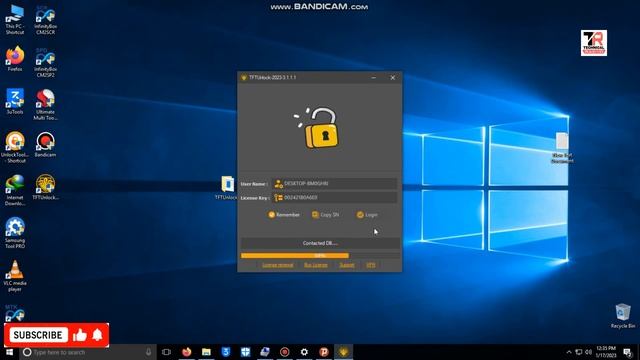The height and width of the screenshot is (360, 640).
Task: Select the New Text Document desktop icon
Action: pyautogui.click(x=562, y=148)
